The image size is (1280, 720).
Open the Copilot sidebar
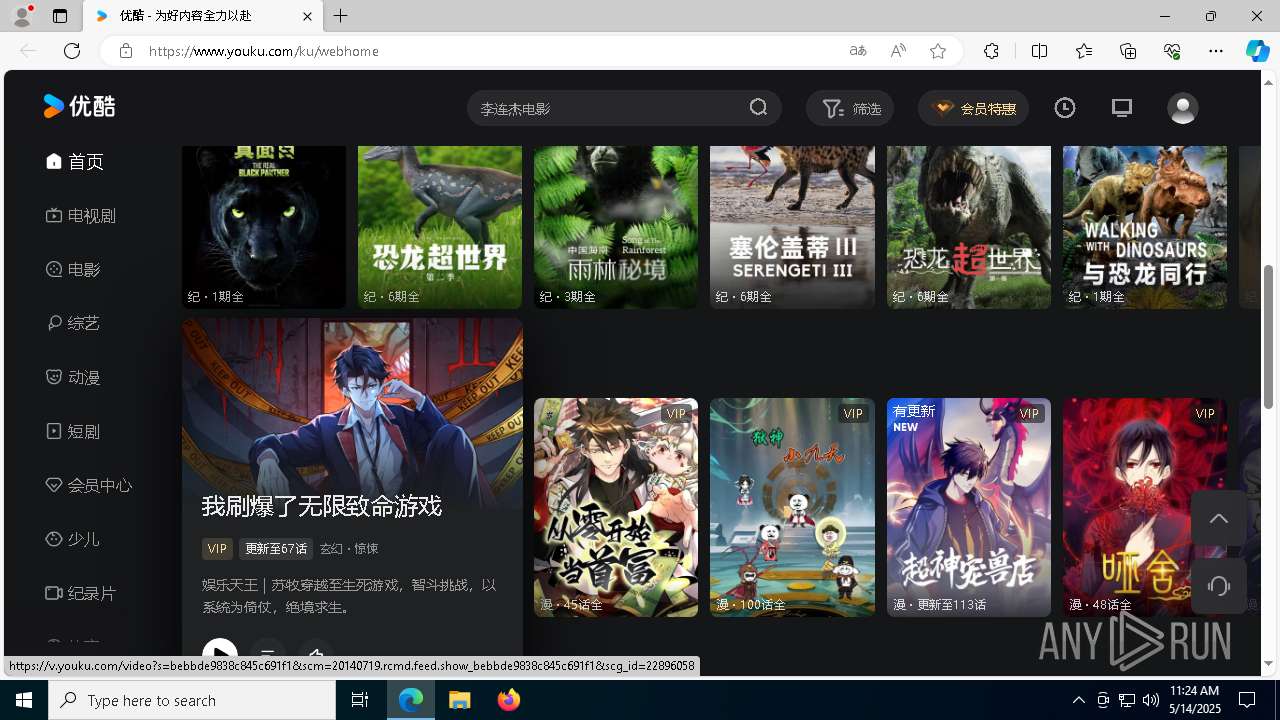(x=1257, y=51)
